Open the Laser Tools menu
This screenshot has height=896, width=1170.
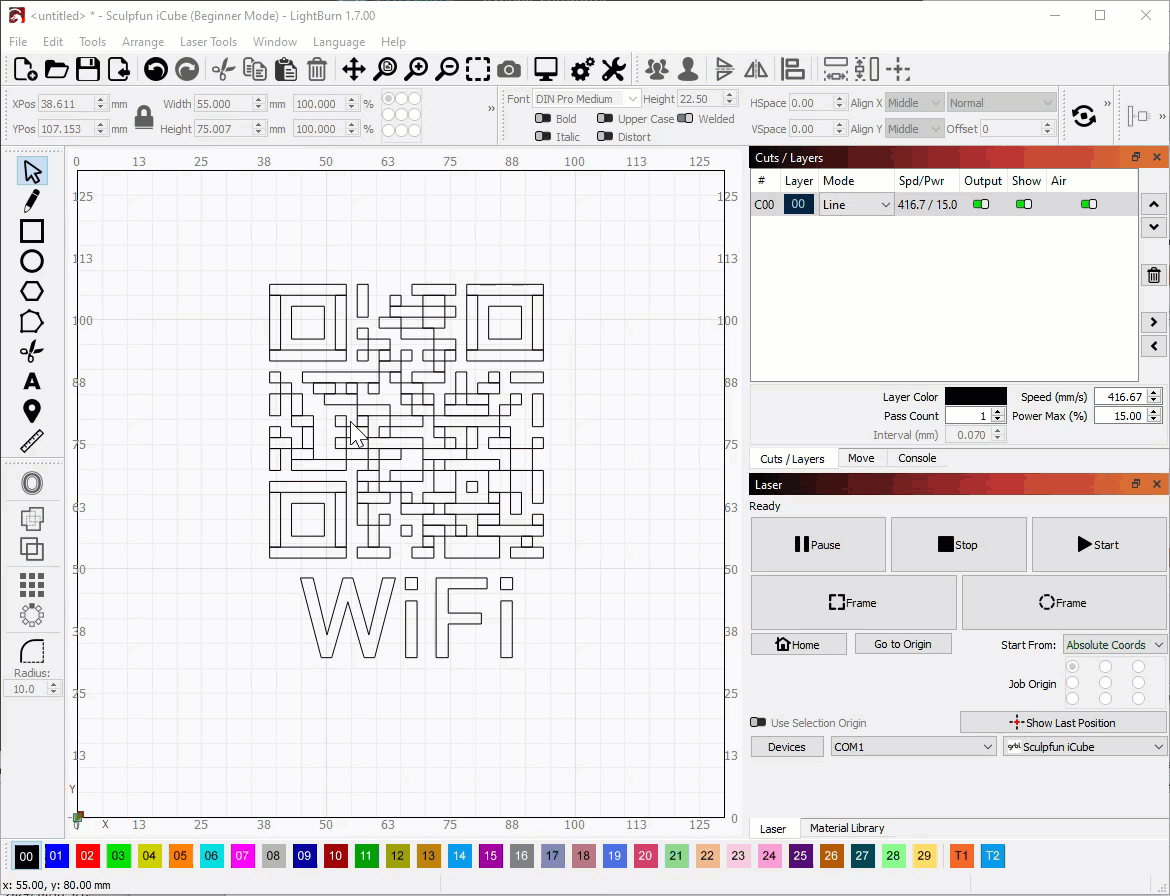(208, 42)
